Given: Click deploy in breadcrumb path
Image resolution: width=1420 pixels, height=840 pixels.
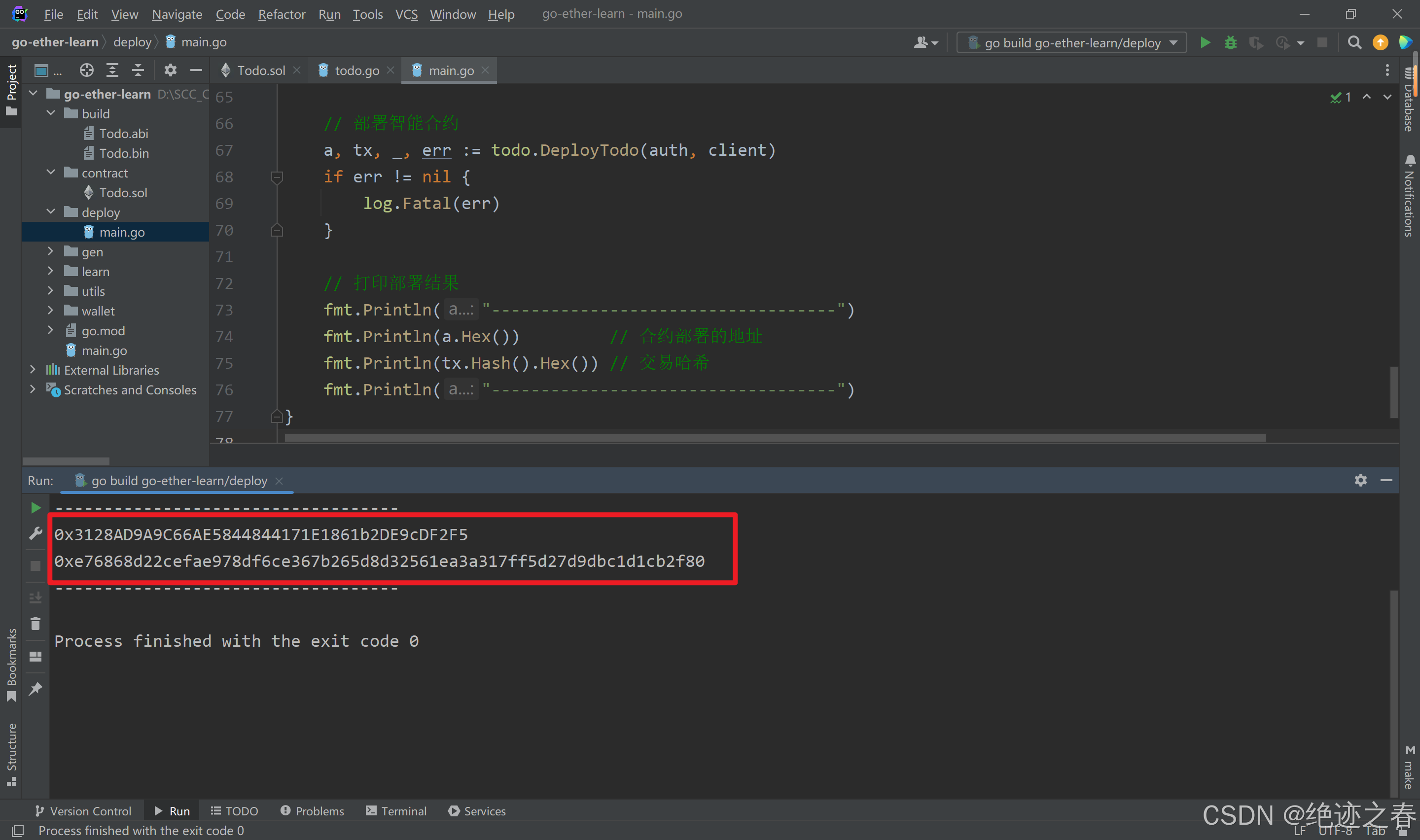Looking at the screenshot, I should pos(133,42).
